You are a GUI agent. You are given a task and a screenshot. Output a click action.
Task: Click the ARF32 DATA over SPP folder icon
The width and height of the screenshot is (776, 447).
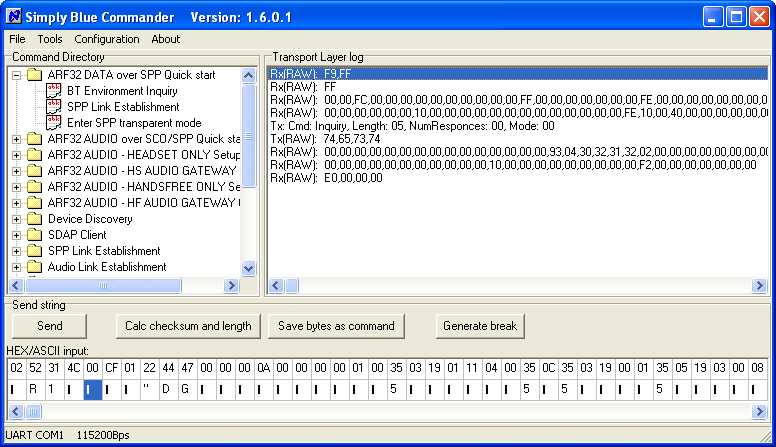tap(34, 75)
